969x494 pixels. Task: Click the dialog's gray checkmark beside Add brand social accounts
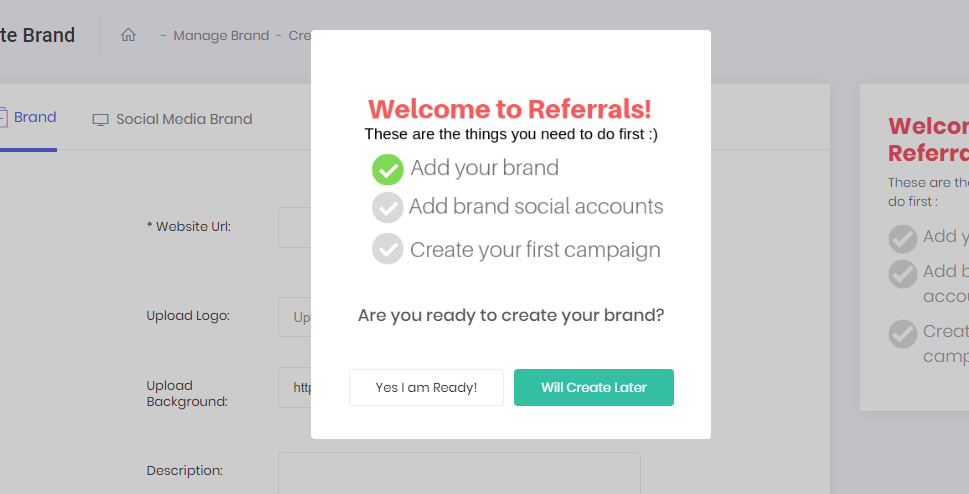pos(387,208)
